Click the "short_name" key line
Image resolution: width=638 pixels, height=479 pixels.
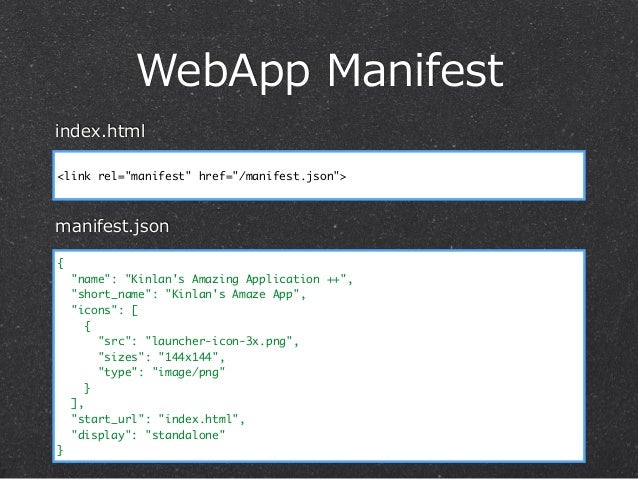(188, 294)
